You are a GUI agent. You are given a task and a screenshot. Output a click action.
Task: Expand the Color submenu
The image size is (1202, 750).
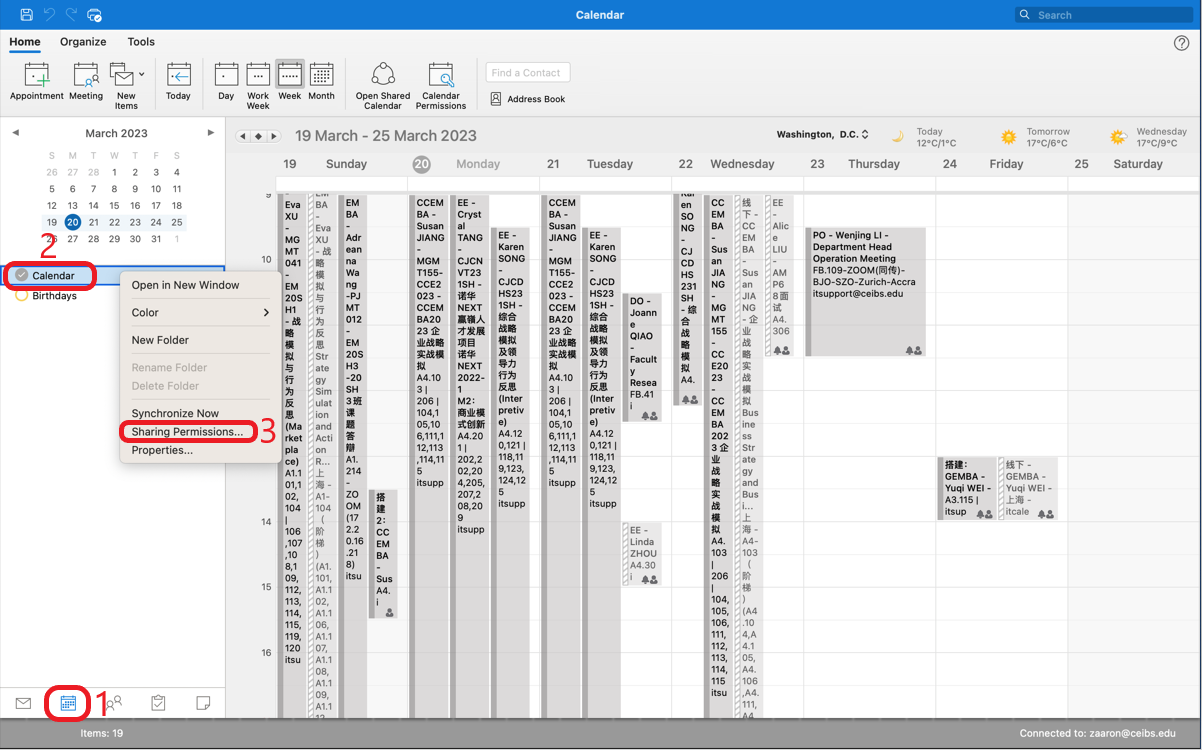(x=200, y=313)
